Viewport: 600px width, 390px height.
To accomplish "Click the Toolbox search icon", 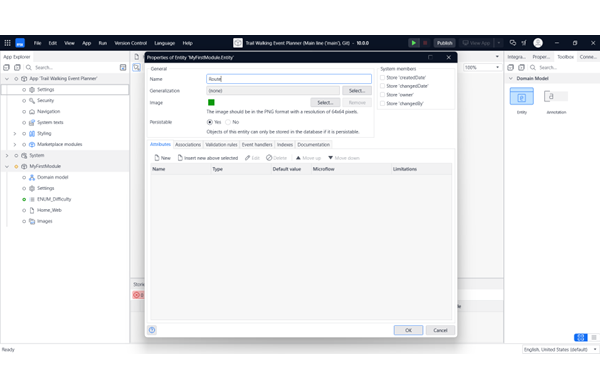I will (x=533, y=67).
